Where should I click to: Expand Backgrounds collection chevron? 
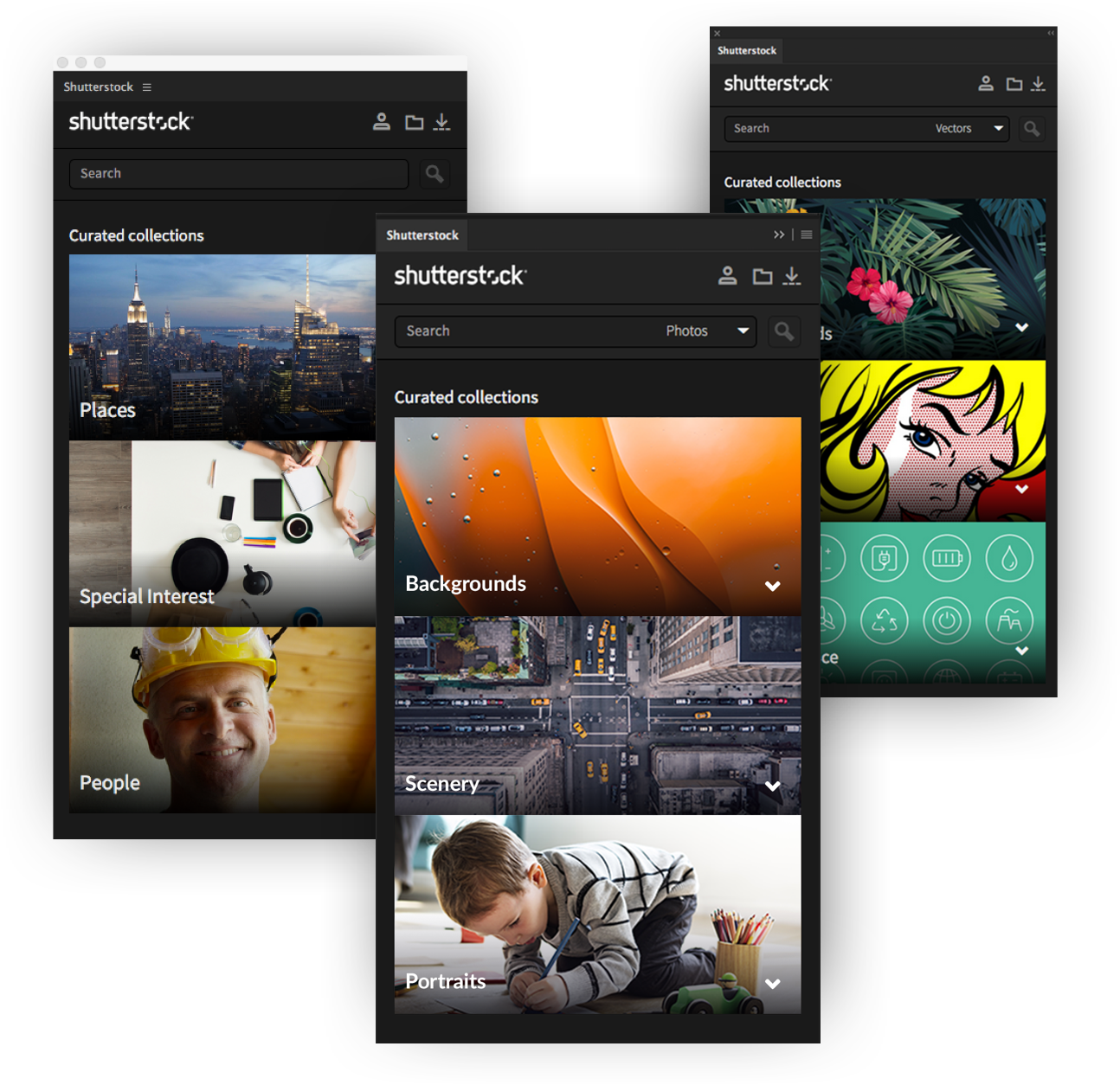point(773,586)
